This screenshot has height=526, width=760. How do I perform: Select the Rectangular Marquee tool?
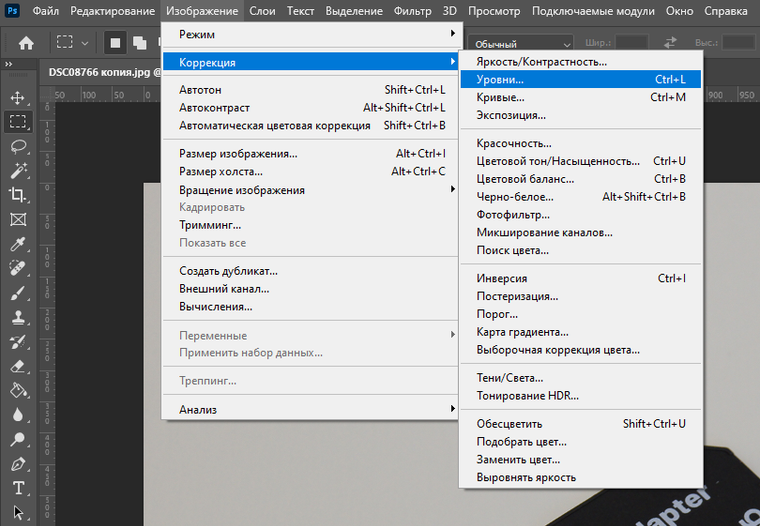pos(18,122)
